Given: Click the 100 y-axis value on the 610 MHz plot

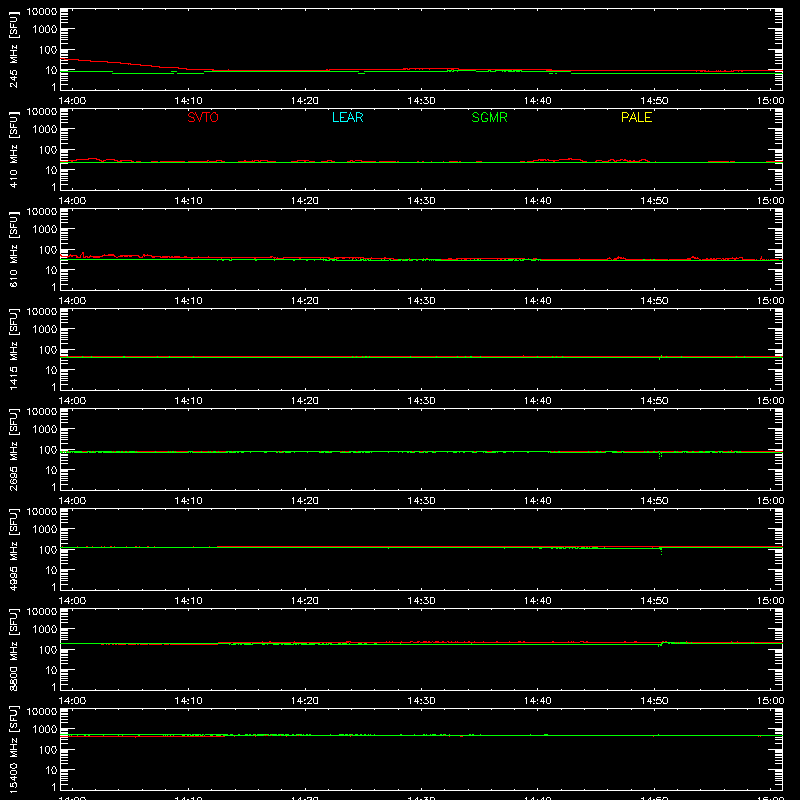Looking at the screenshot, I should coord(48,250).
